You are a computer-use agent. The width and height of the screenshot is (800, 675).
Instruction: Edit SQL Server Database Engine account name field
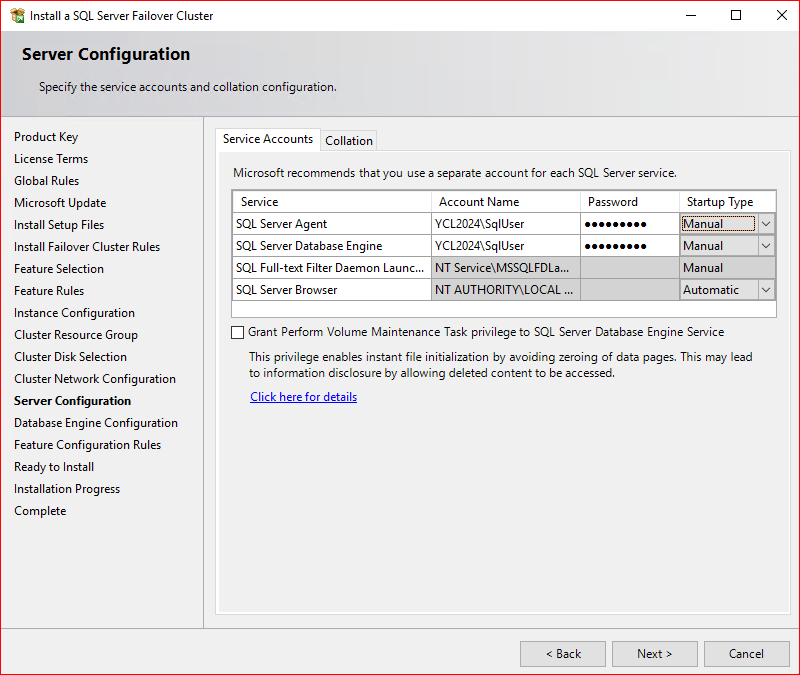(506, 246)
